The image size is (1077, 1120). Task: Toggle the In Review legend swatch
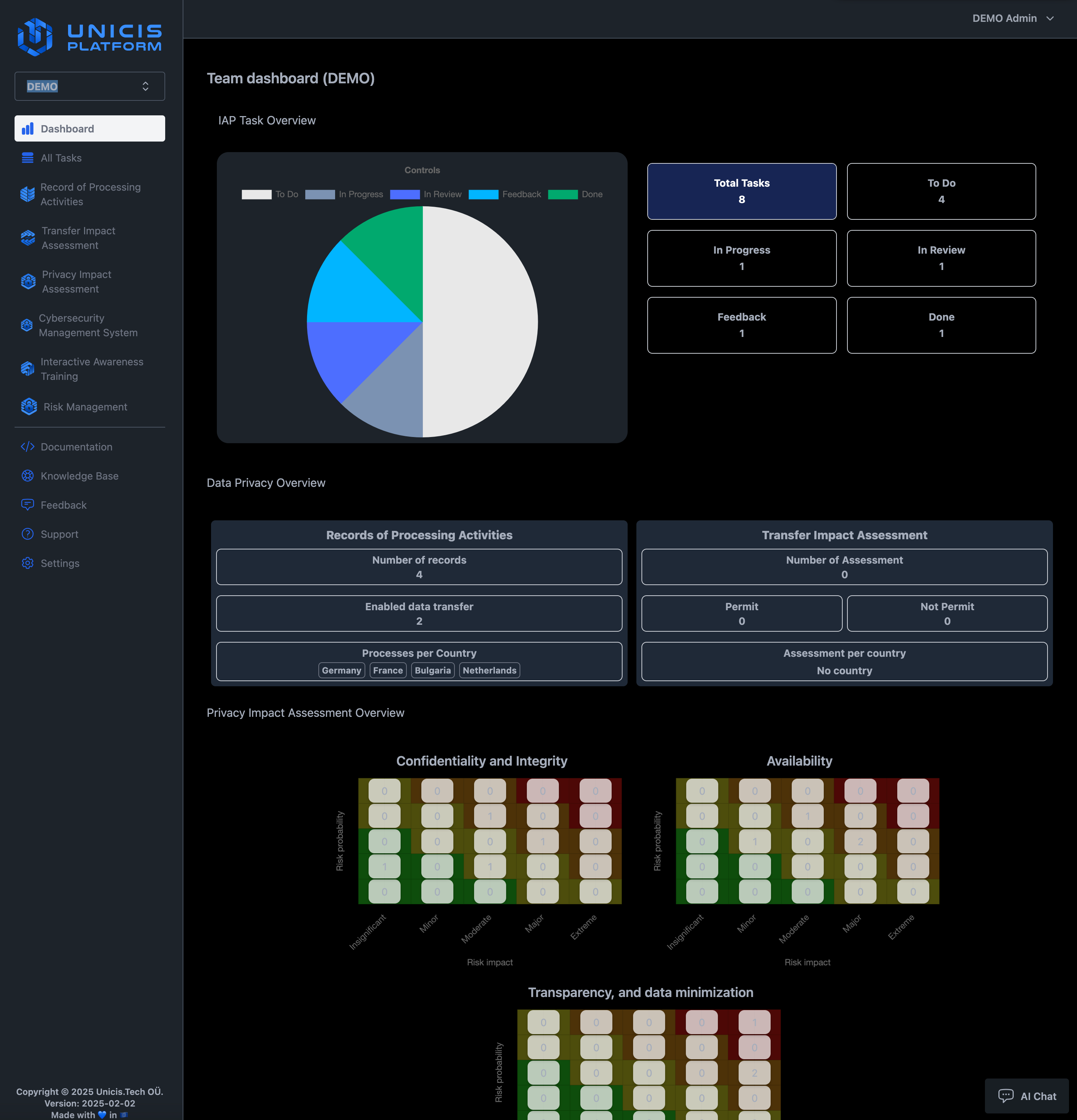coord(405,194)
